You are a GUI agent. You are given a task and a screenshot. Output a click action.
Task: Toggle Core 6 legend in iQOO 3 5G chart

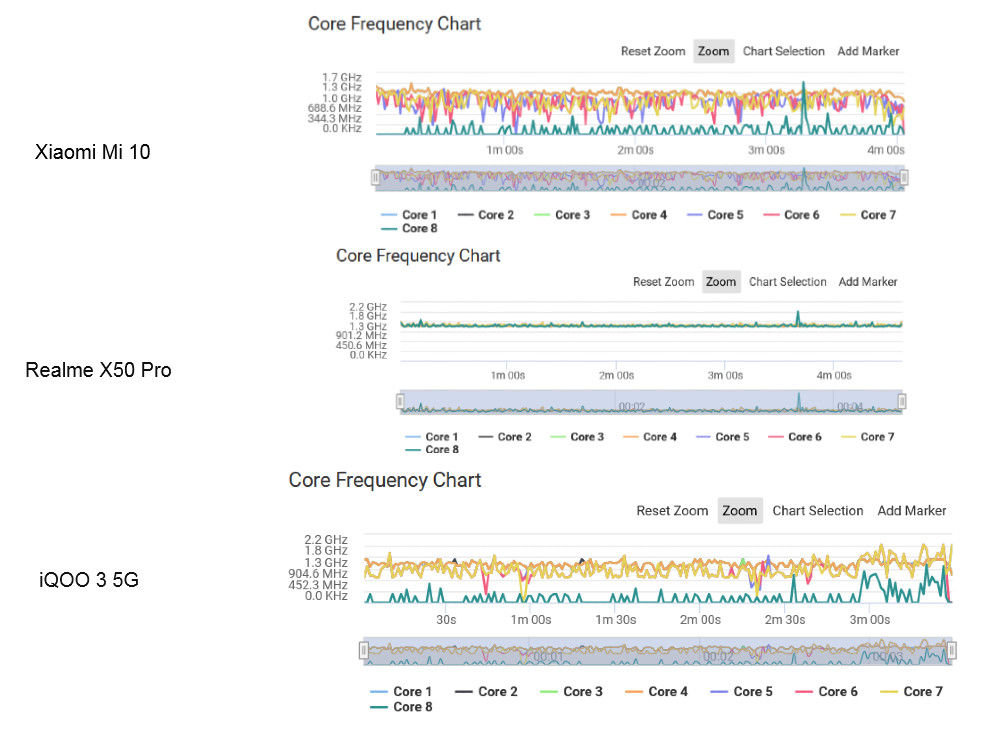coord(826,691)
